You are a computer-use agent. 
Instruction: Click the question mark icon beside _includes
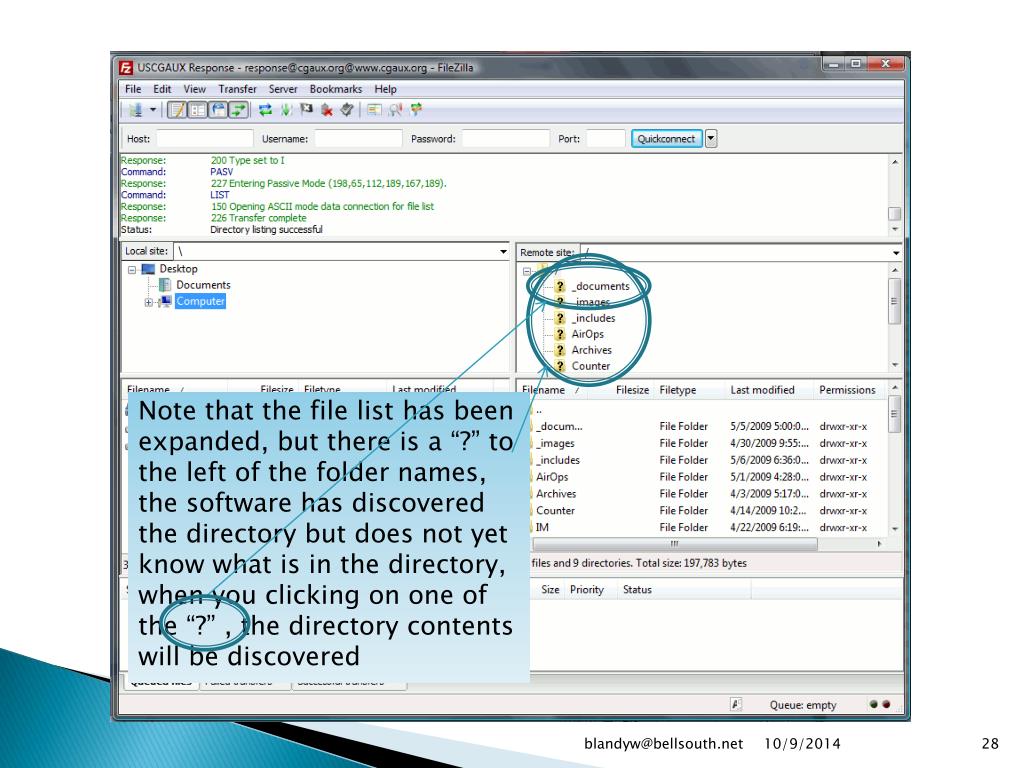pos(560,318)
